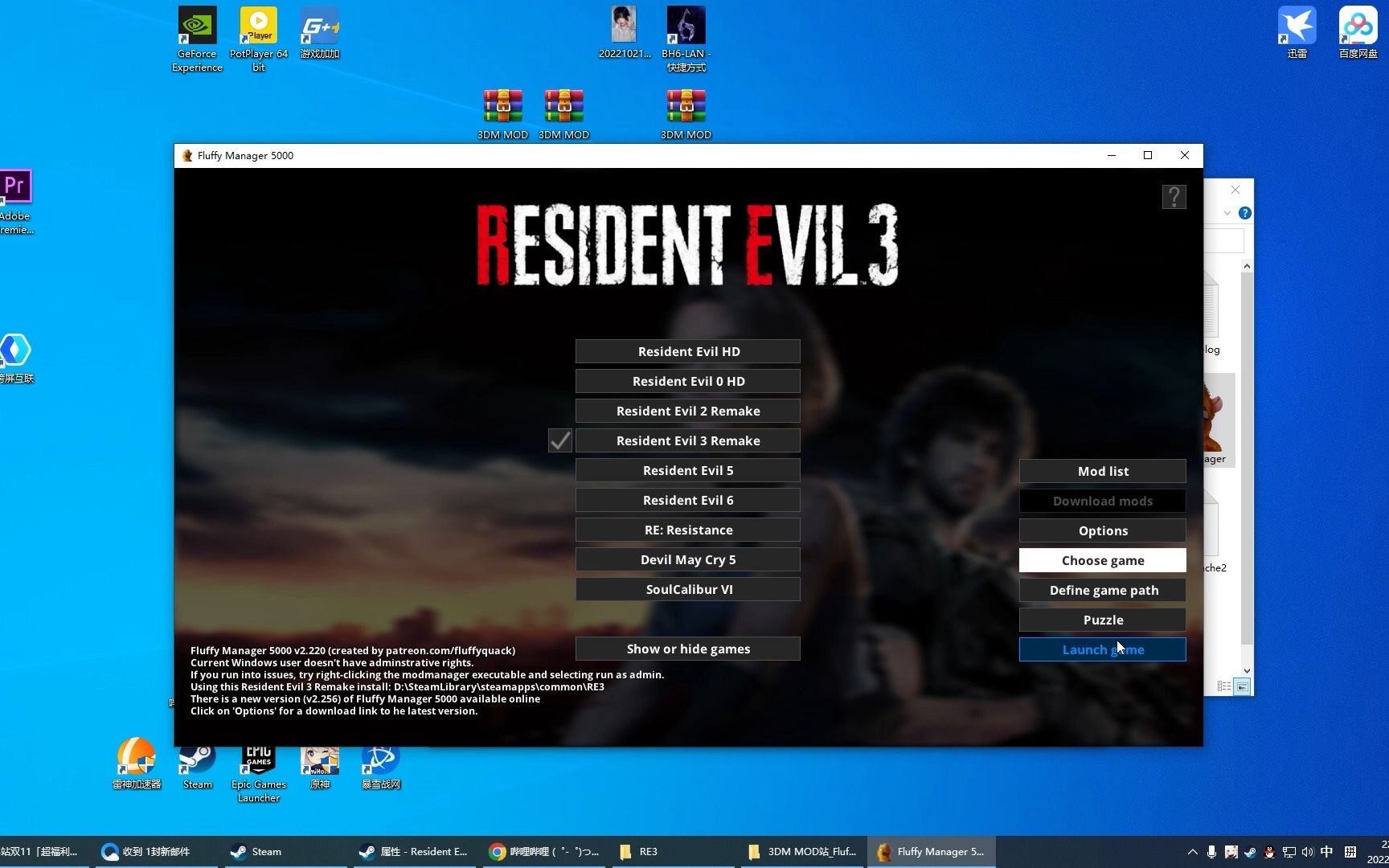Switch Explorer to large icons view

(x=1243, y=686)
